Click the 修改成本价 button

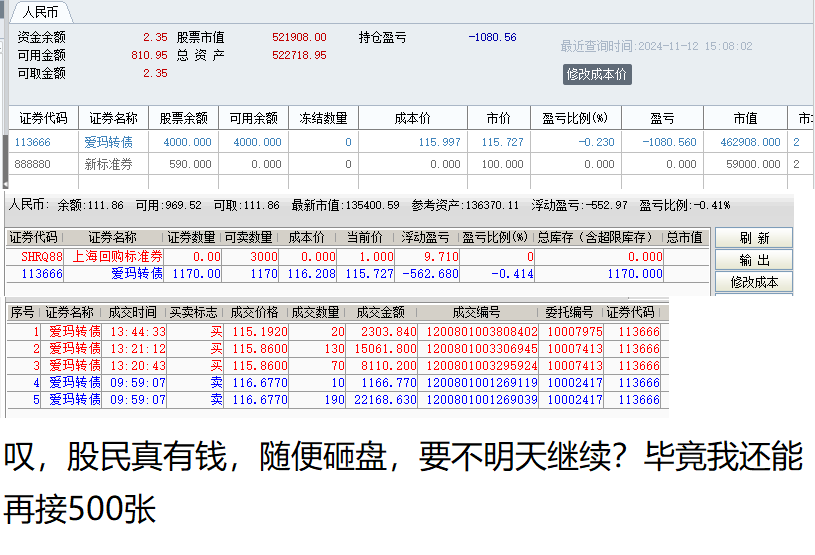click(597, 74)
